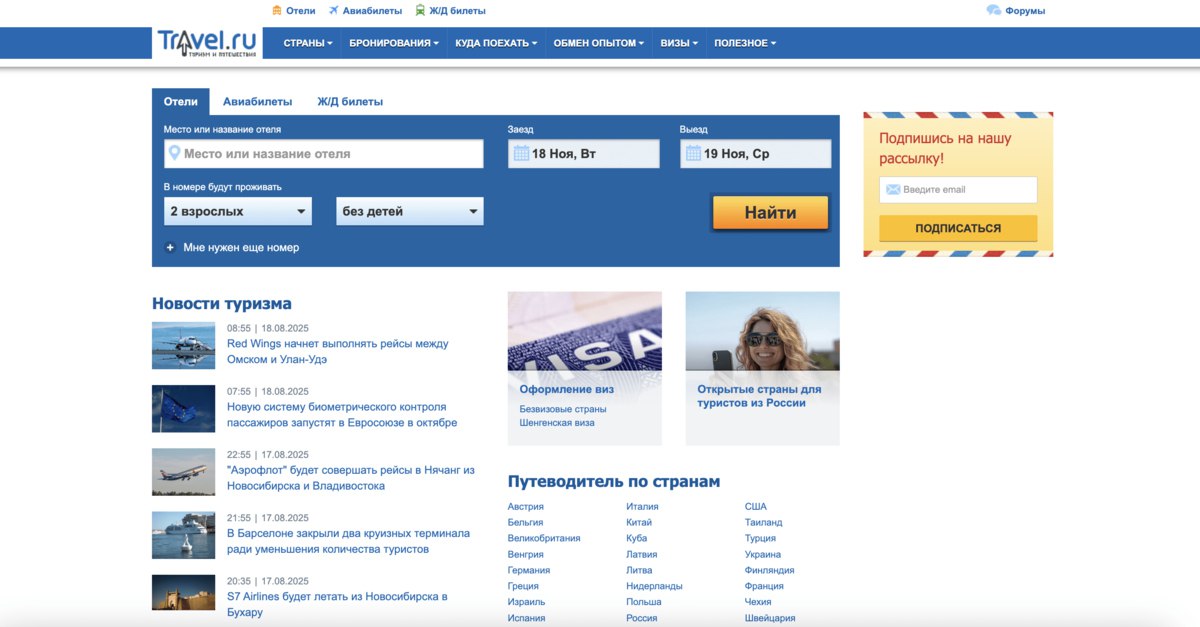The image size is (1200, 627).
Task: Click the plus icon for Мне нужен еще номер
Action: (170, 247)
